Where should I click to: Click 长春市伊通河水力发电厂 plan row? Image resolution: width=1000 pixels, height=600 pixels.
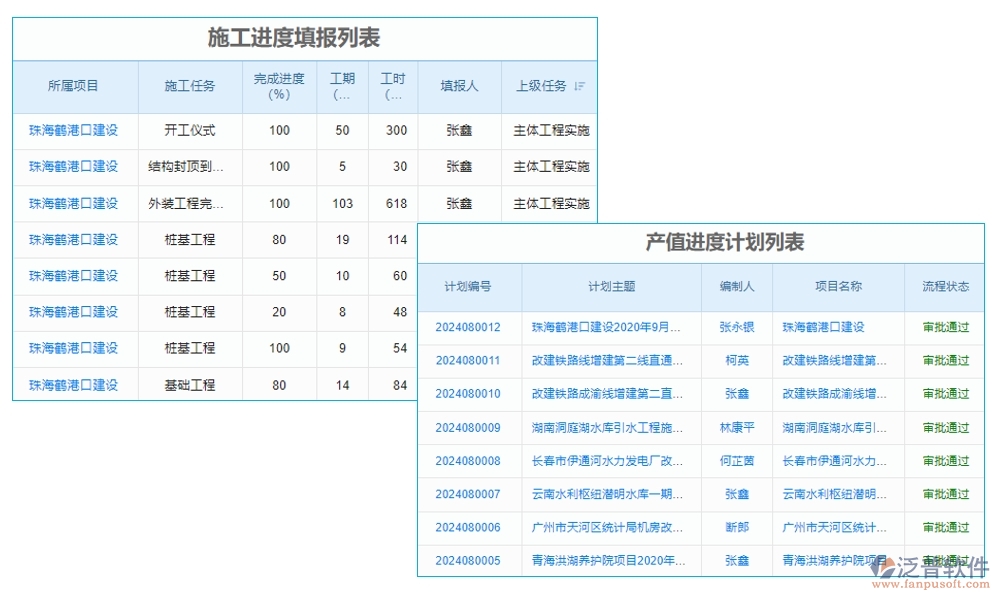pyautogui.click(x=610, y=460)
